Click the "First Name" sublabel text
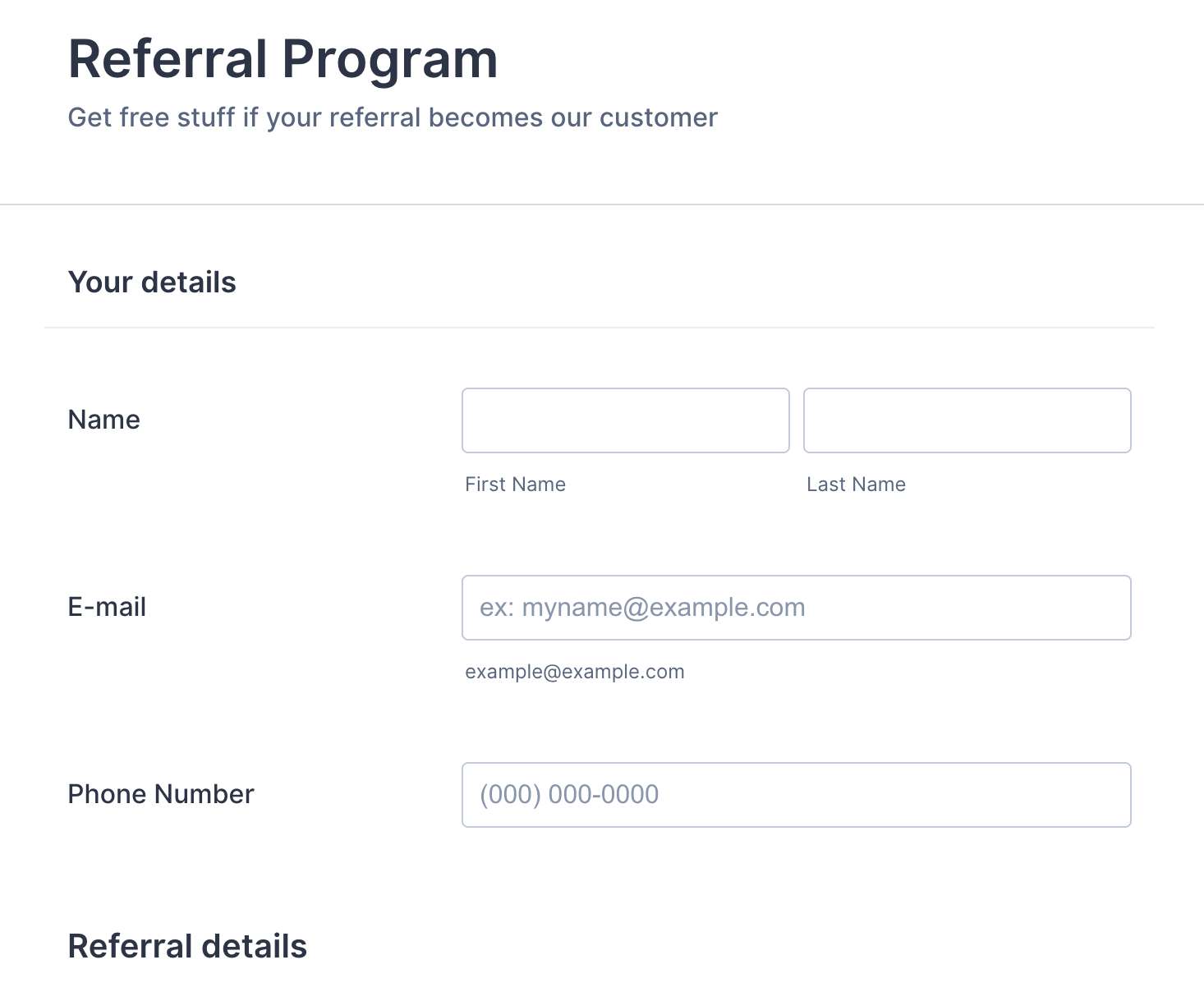Viewport: 1204px width, 992px height. pyautogui.click(x=515, y=485)
